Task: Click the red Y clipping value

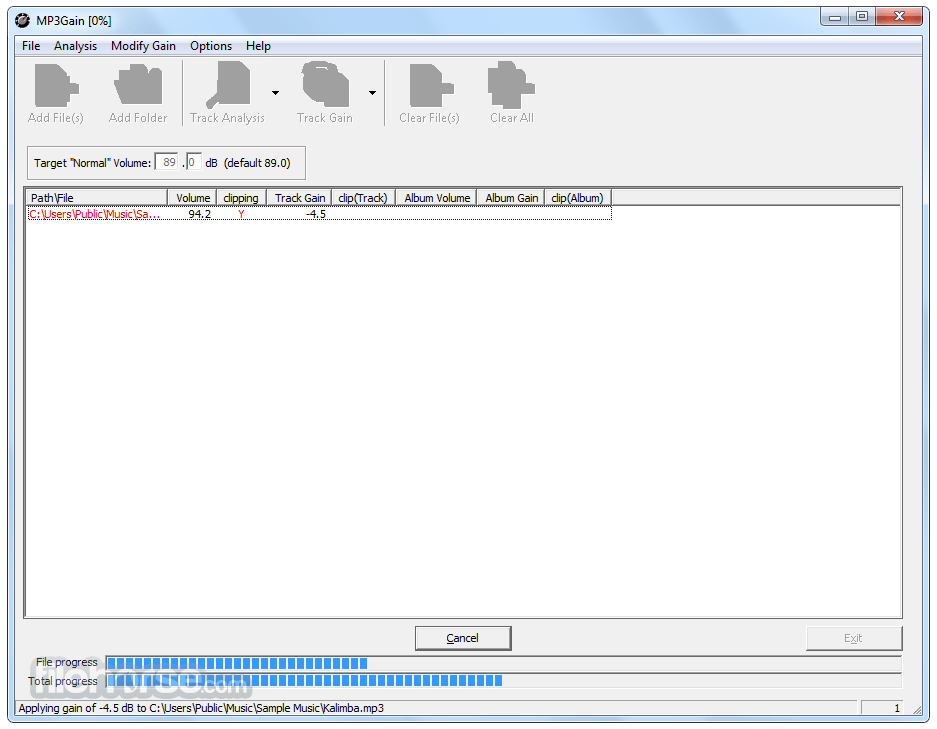Action: point(241,214)
